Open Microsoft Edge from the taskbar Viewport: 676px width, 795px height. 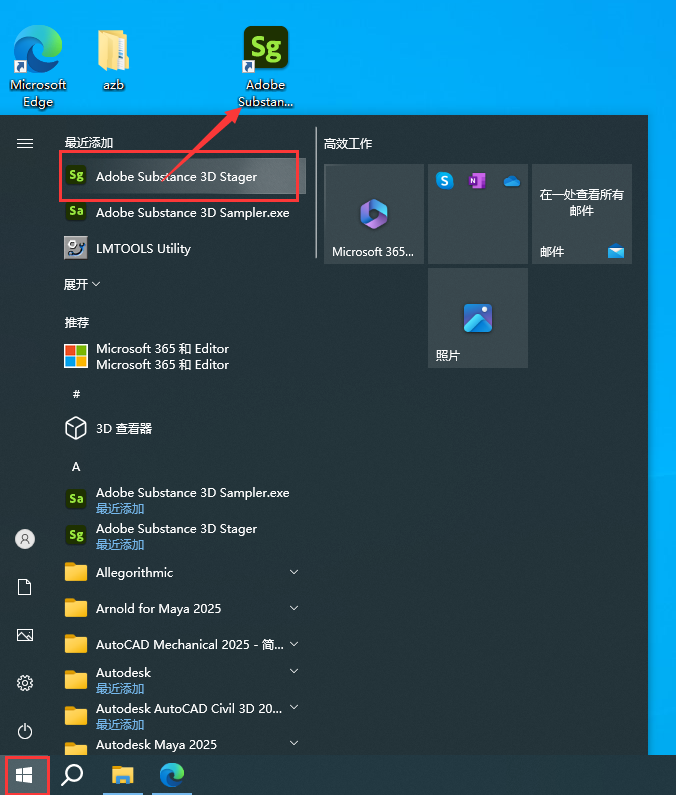point(172,775)
